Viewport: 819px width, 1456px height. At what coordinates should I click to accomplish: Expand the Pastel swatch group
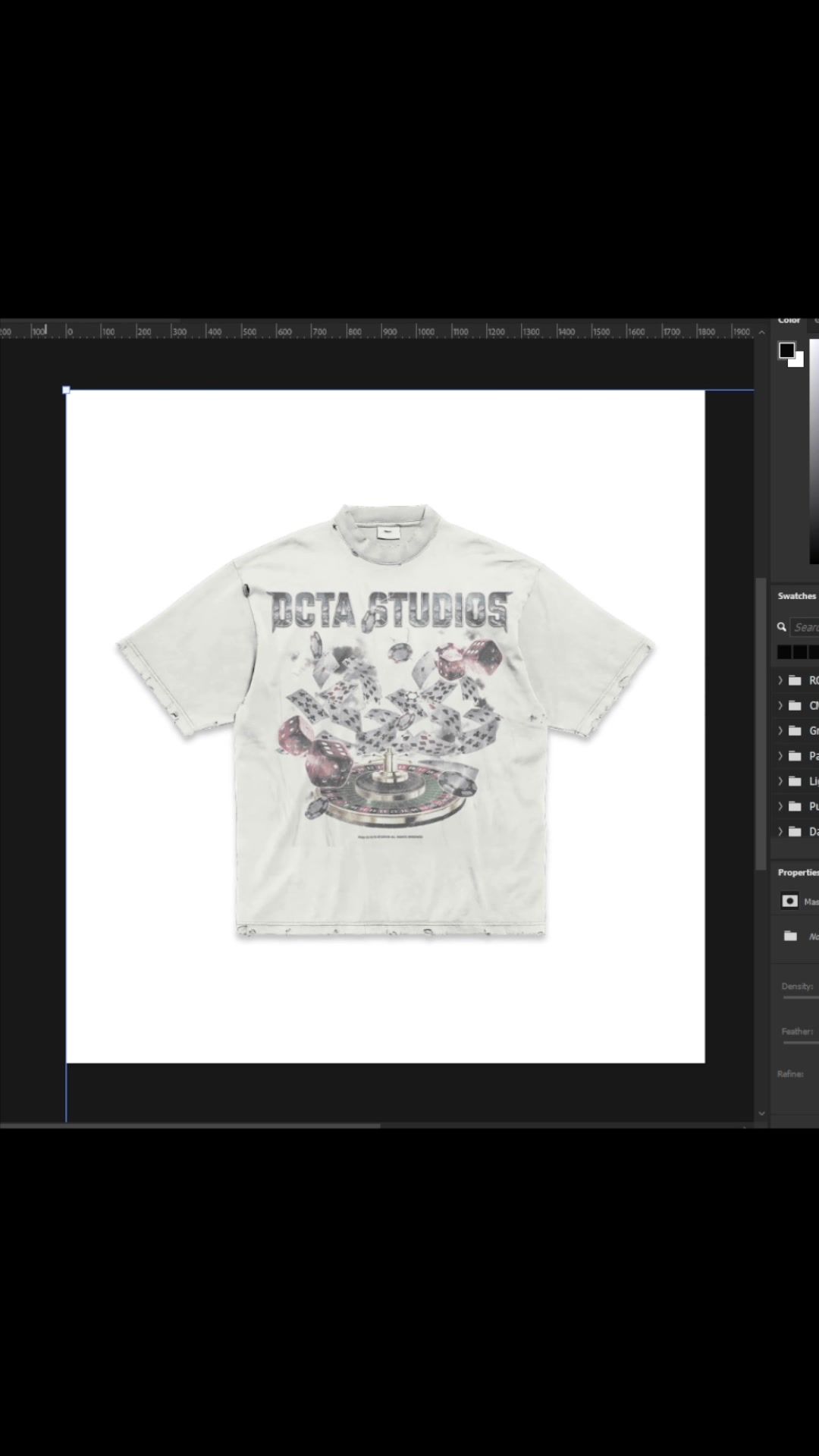[780, 756]
